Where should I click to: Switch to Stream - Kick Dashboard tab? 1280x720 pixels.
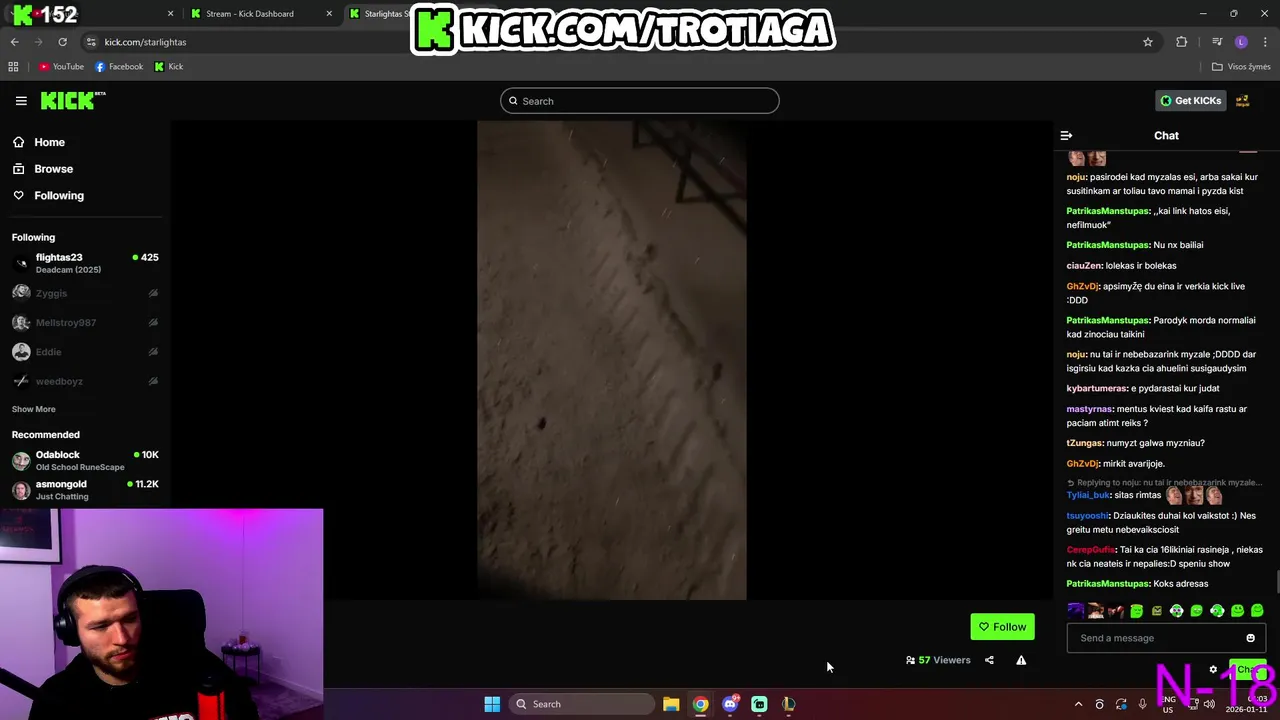[260, 14]
